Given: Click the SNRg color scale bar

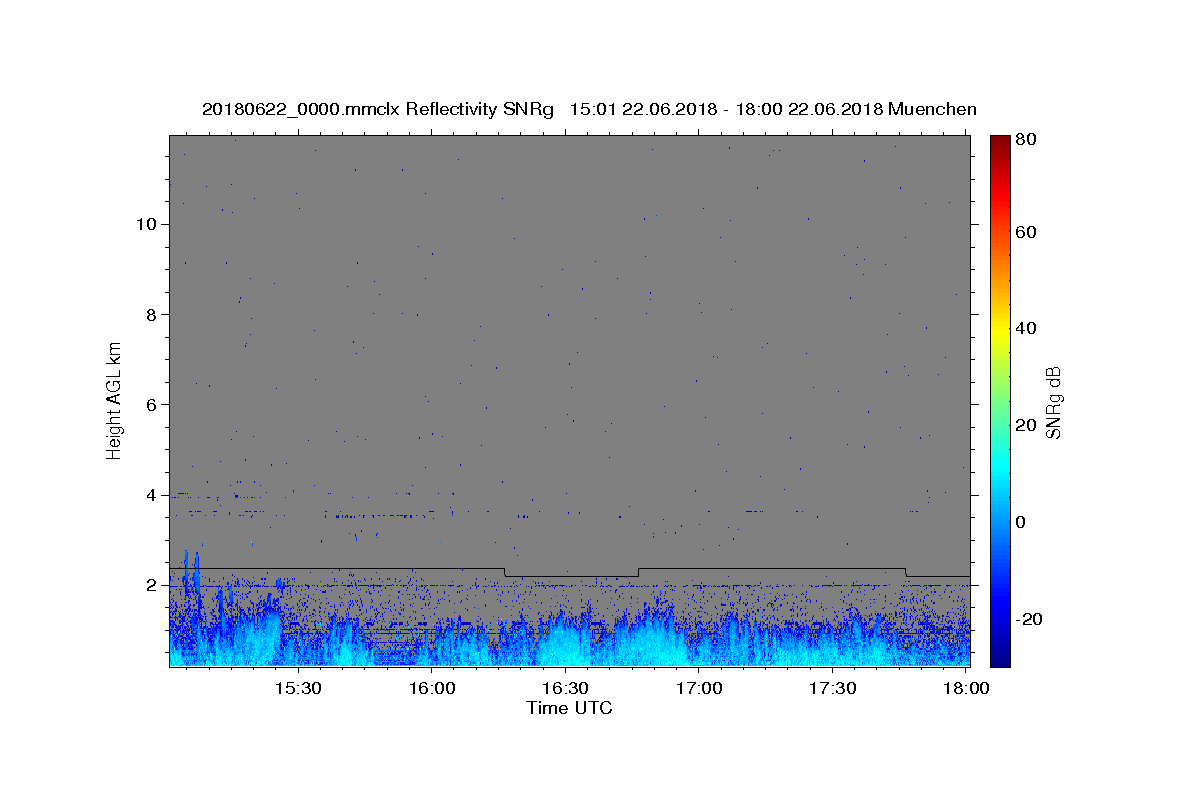Looking at the screenshot, I should coord(1000,401).
